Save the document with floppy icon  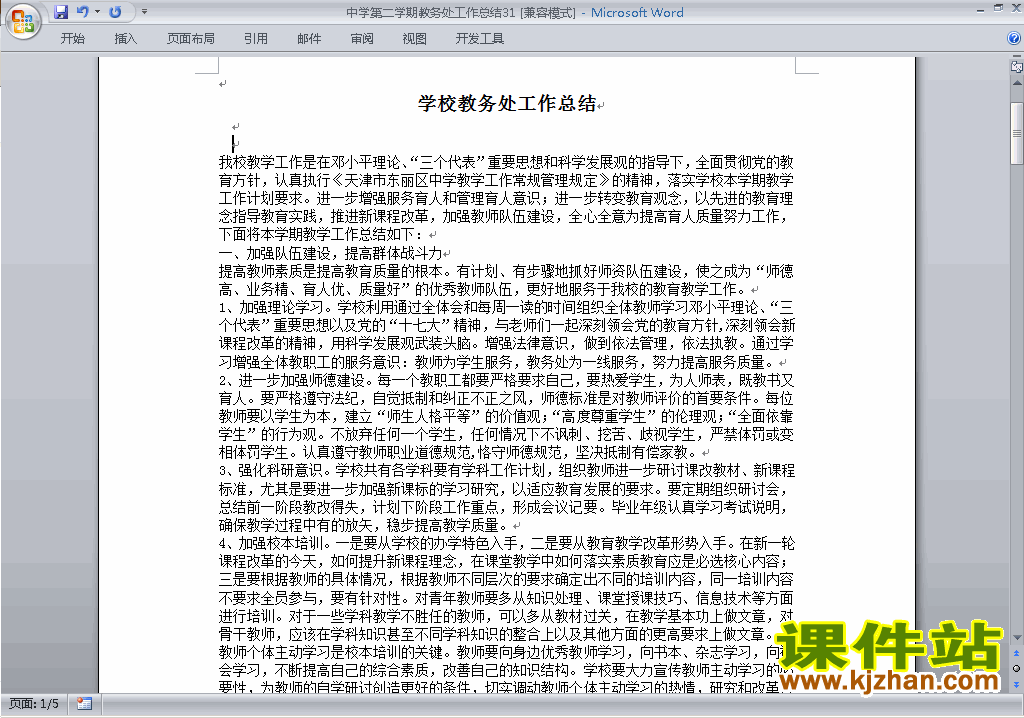point(61,12)
